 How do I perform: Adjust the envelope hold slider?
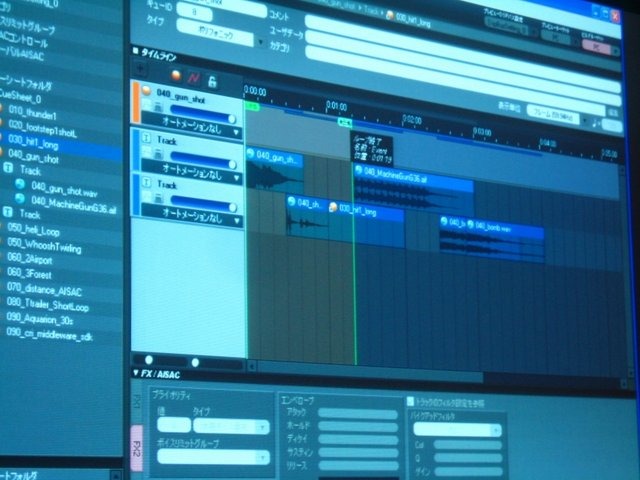[x=358, y=427]
